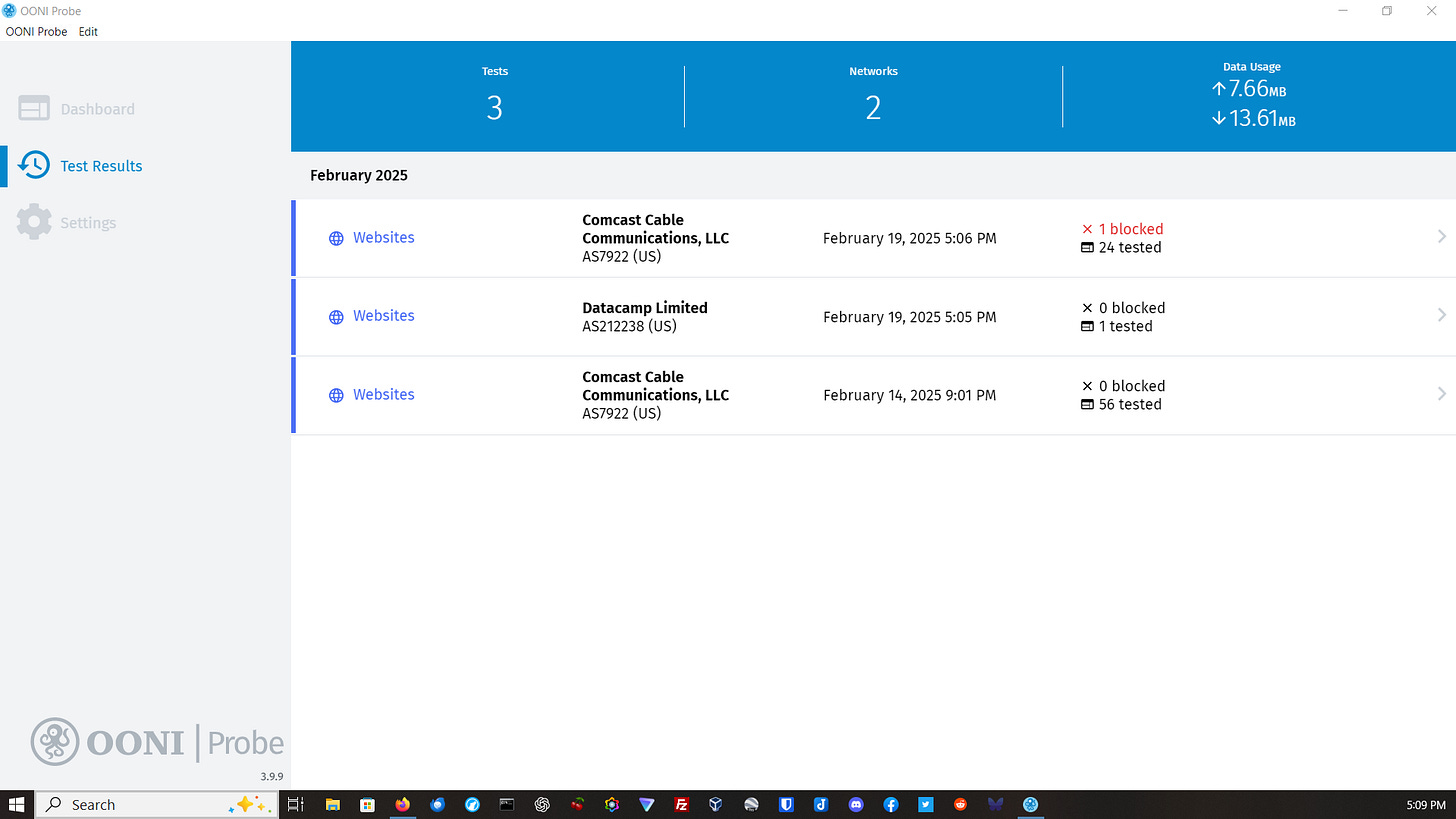Click globe icon in Feb 19 5:06 PM row
The width and height of the screenshot is (1456, 819).
(336, 238)
